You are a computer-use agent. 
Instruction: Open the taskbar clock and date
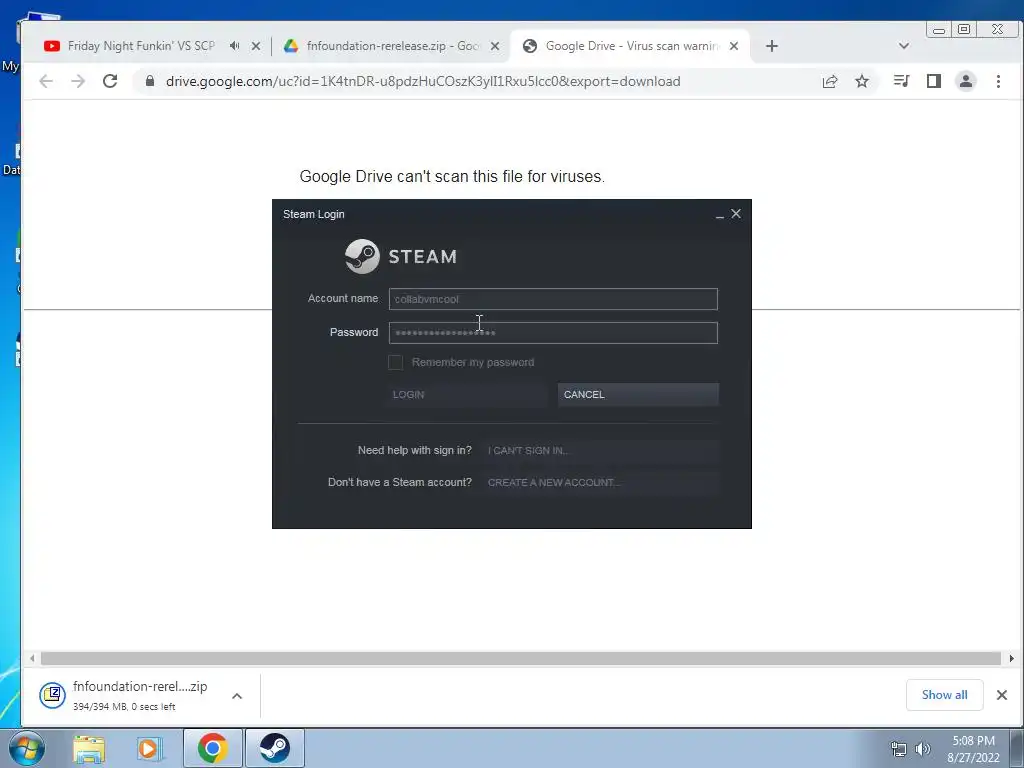pos(973,749)
